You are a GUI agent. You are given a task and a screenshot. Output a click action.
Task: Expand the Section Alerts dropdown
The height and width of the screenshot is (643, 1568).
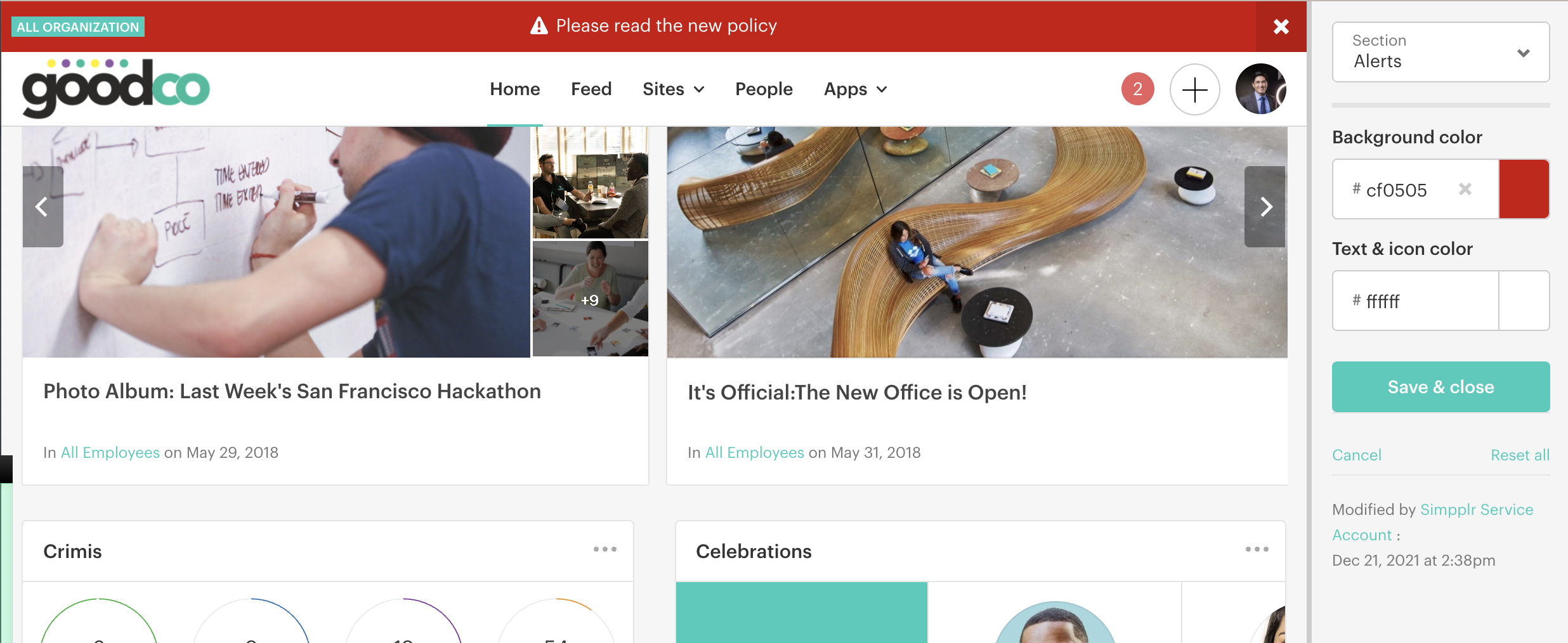click(x=1441, y=52)
